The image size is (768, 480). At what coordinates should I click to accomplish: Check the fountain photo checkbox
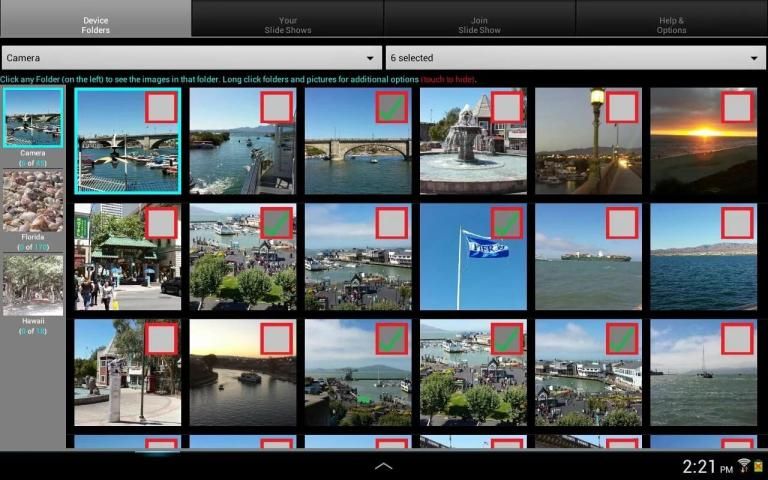[506, 107]
